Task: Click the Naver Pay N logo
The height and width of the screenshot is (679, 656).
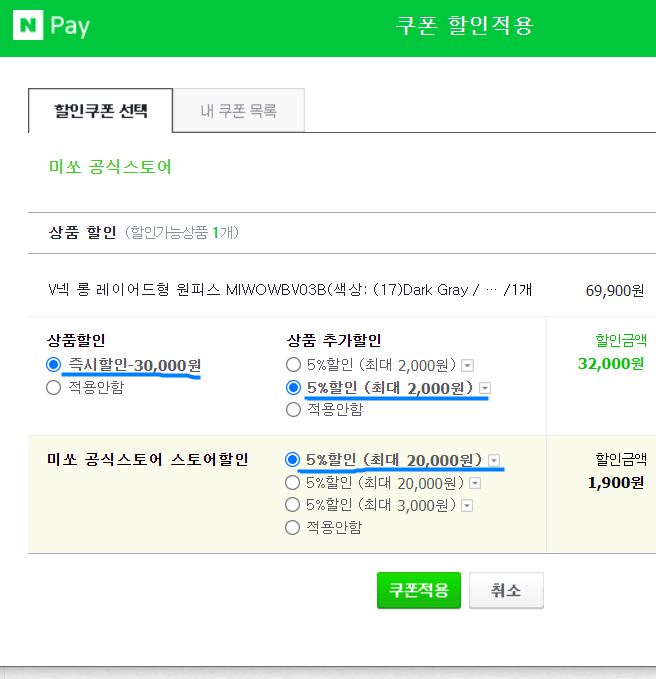Action: [28, 25]
